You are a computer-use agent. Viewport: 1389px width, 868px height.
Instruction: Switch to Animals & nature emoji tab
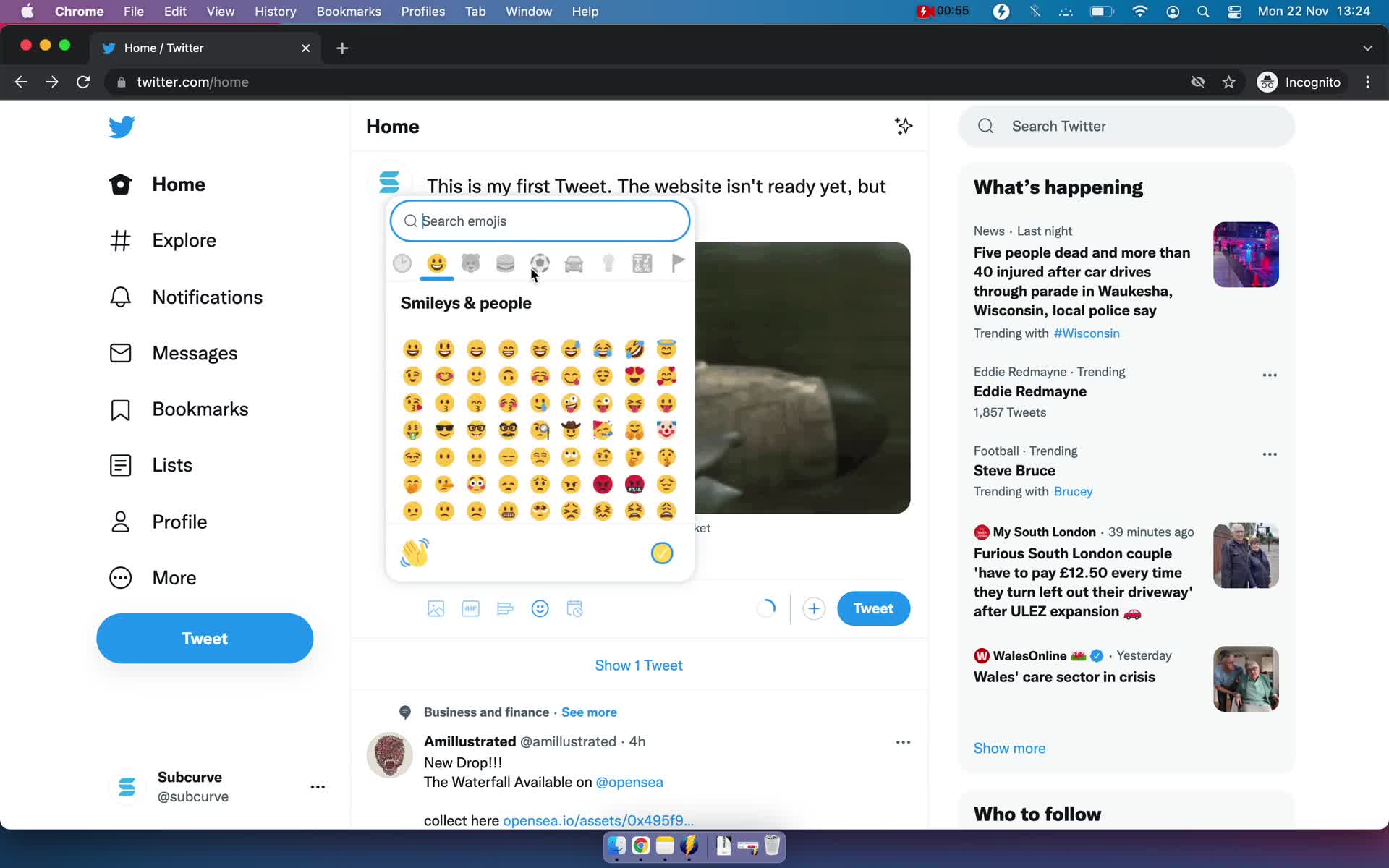pyautogui.click(x=471, y=263)
